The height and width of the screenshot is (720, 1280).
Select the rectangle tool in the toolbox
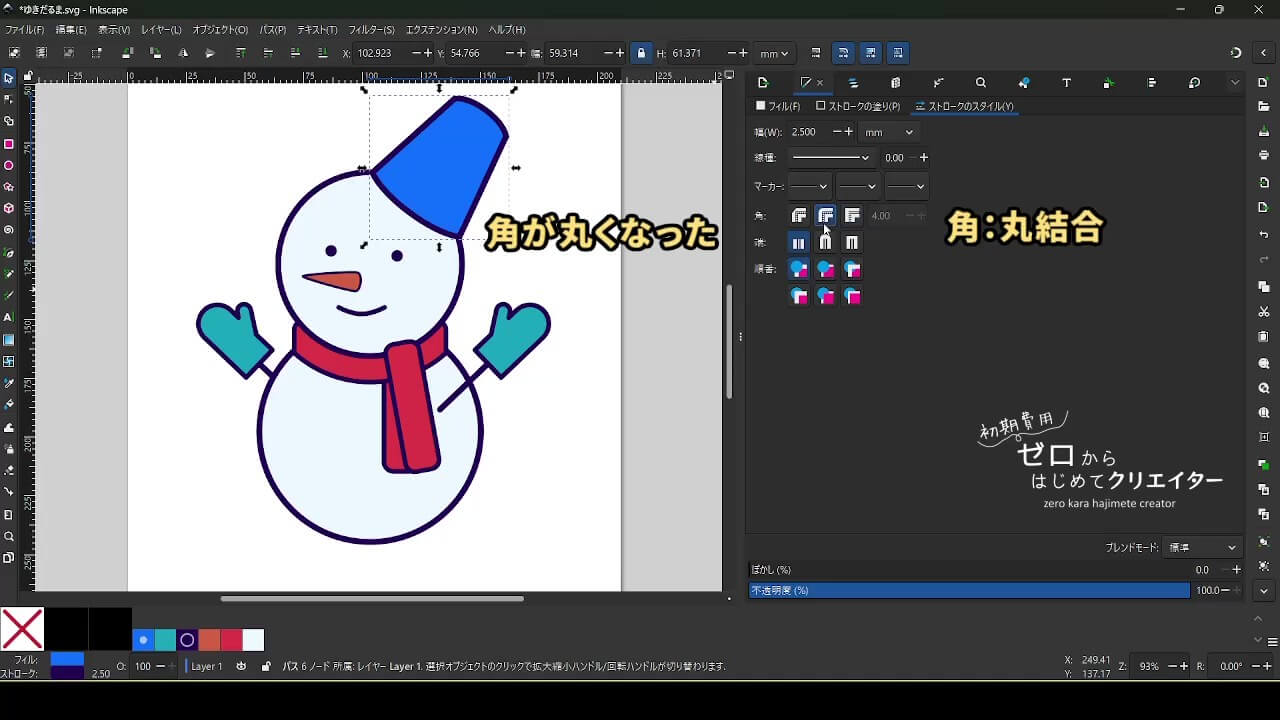pyautogui.click(x=9, y=144)
